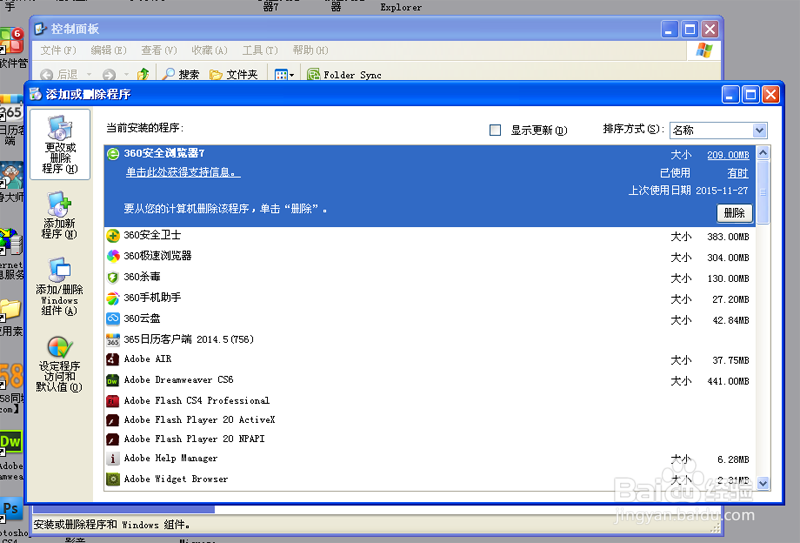The height and width of the screenshot is (543, 800).
Task: Minimize the 添加或删除程序 window
Action: 730,95
